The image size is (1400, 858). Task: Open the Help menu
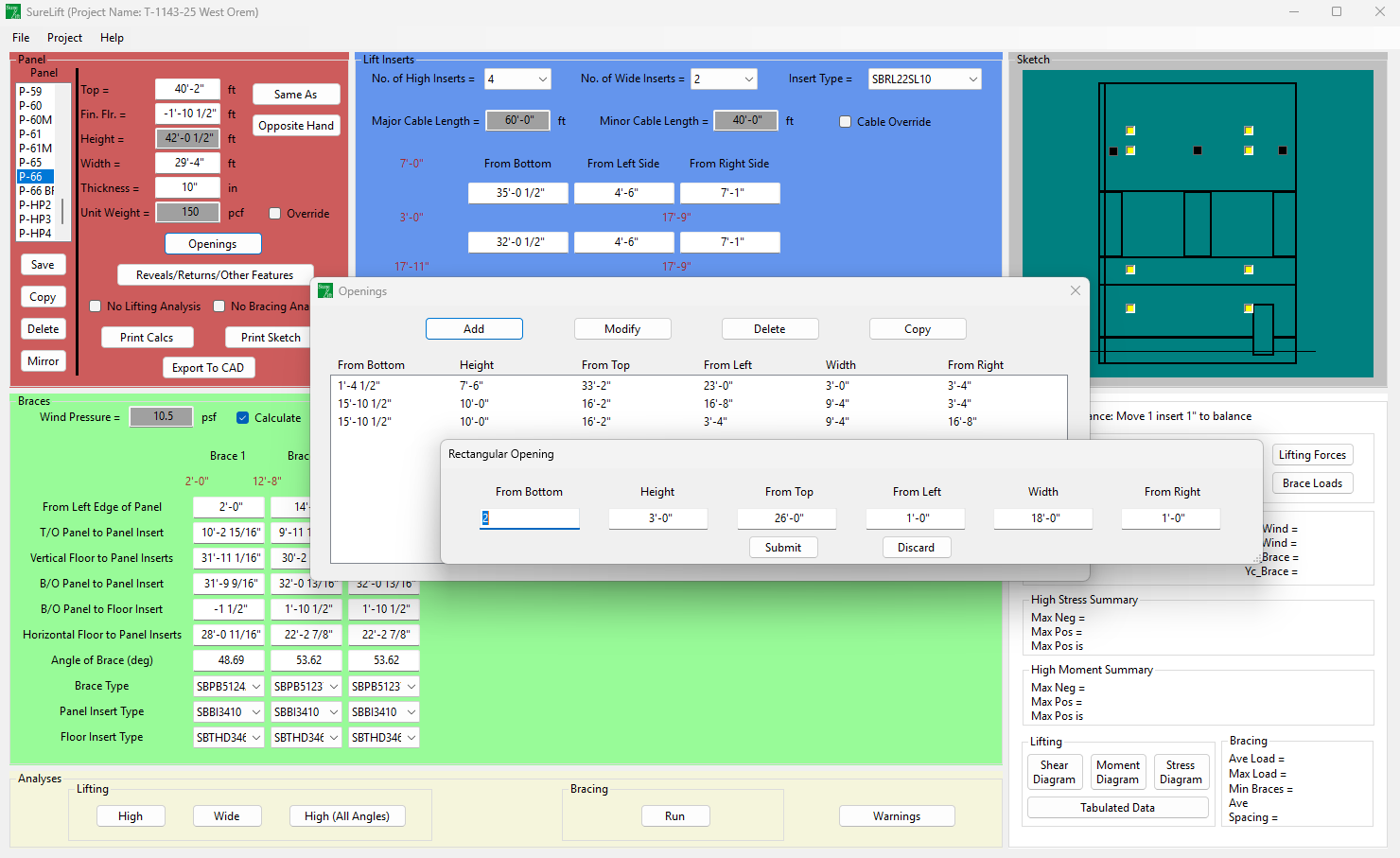click(x=112, y=38)
